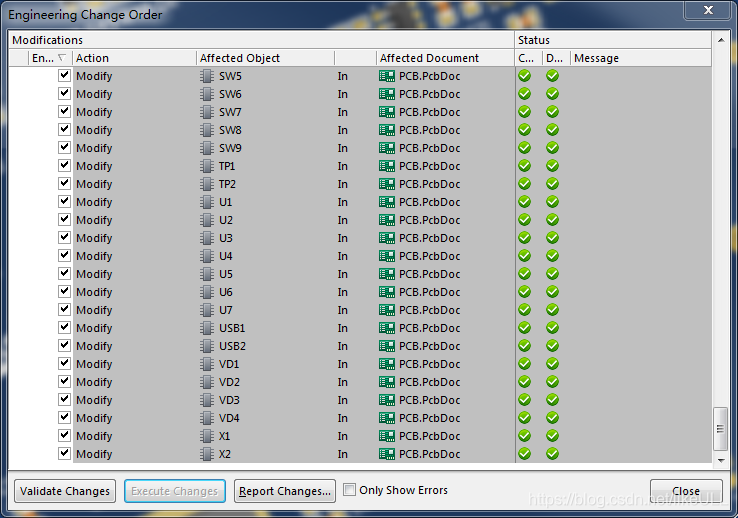Click the VD4 object name
The image size is (738, 518).
pyautogui.click(x=229, y=418)
